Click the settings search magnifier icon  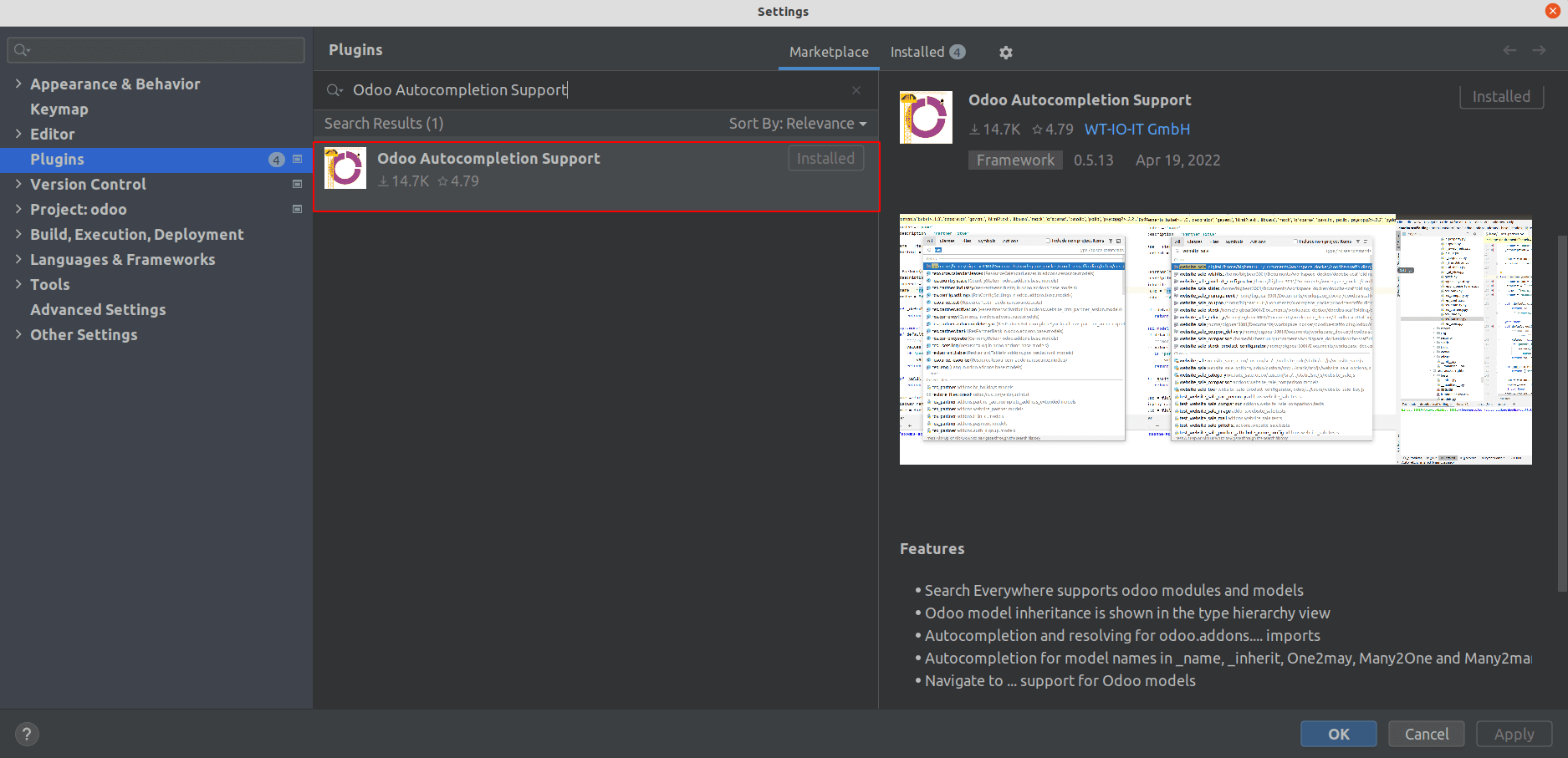point(22,50)
